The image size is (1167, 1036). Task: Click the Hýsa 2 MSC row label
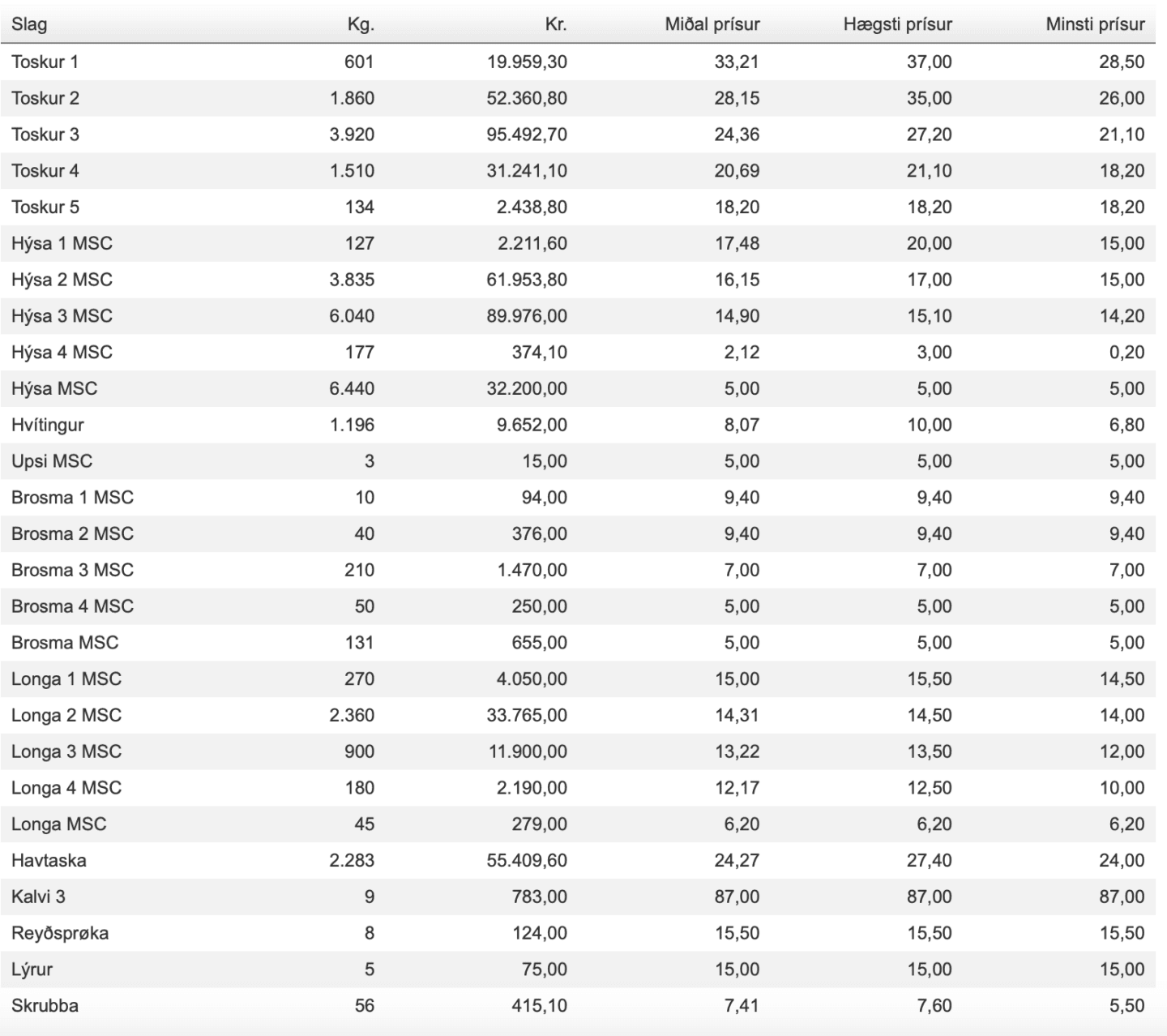pos(62,280)
